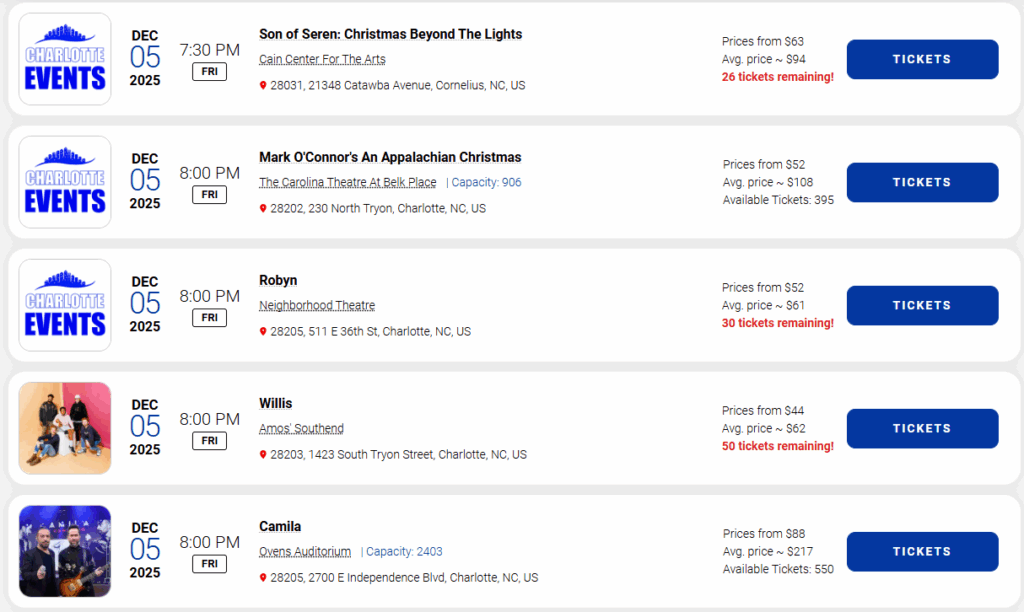The image size is (1024, 612).
Task: Open the Ovens Auditorium venue link
Action: (x=305, y=551)
